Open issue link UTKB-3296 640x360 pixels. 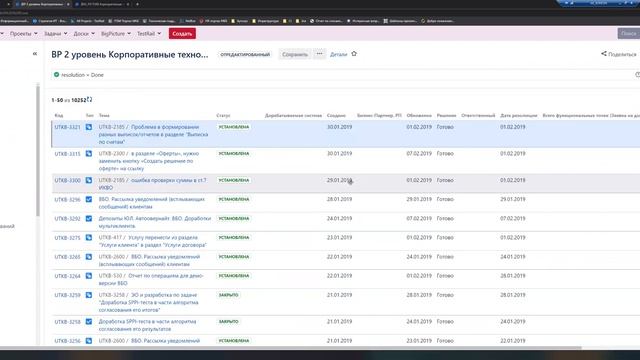pyautogui.click(x=67, y=199)
